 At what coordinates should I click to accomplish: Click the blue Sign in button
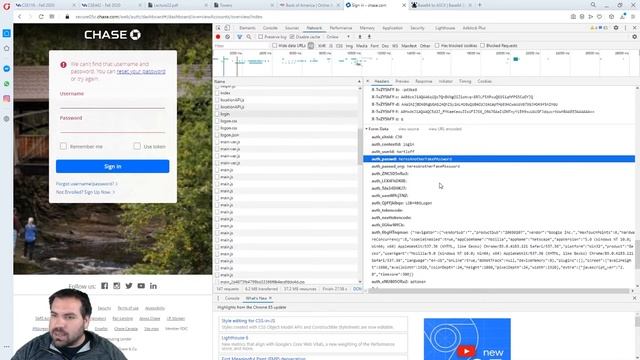[x=113, y=166]
